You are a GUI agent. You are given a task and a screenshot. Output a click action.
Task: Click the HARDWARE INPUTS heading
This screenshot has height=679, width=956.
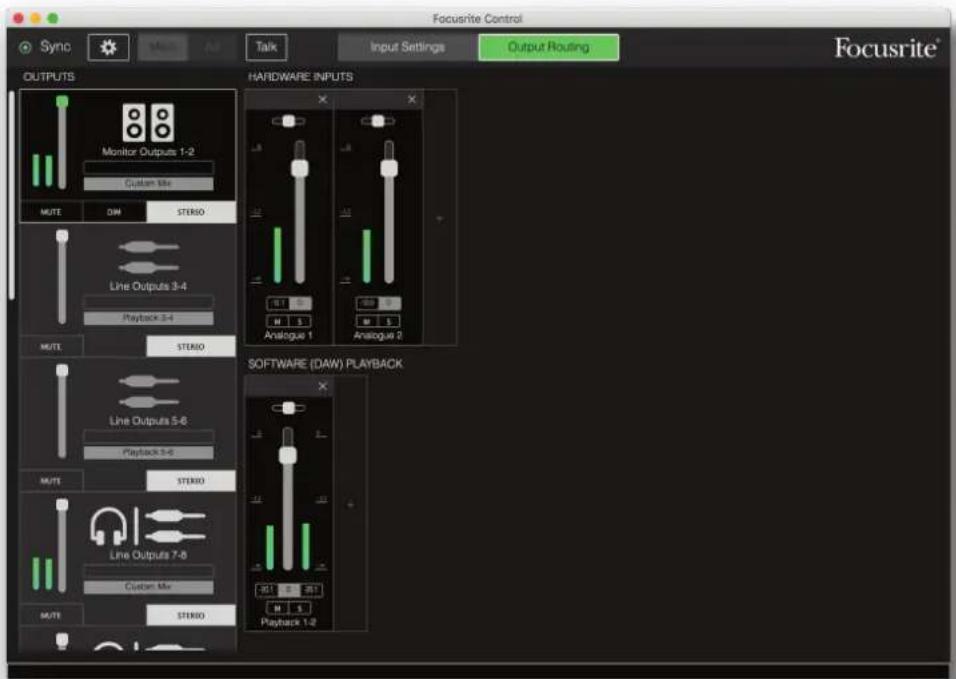click(x=300, y=77)
